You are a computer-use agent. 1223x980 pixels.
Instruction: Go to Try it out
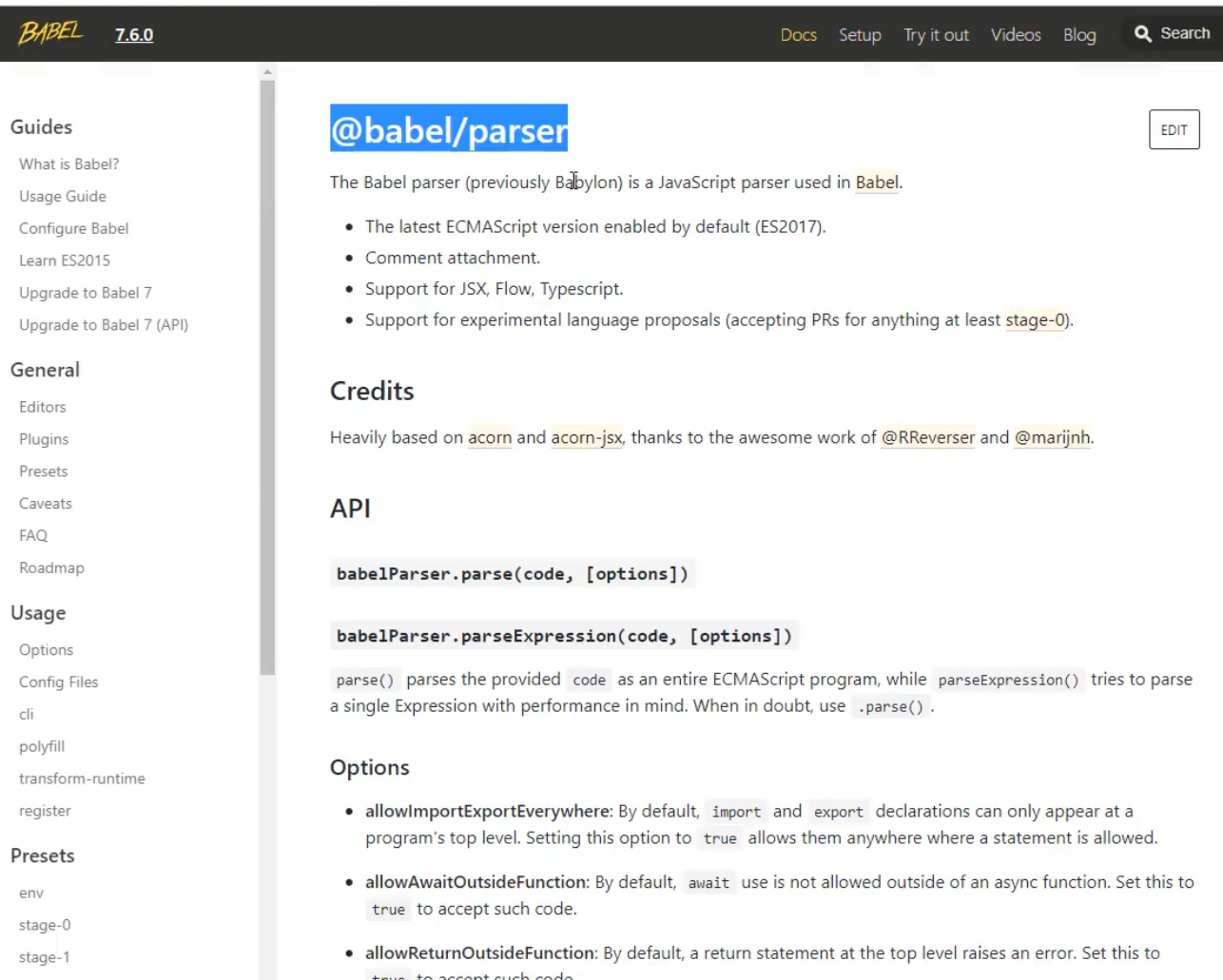(936, 35)
